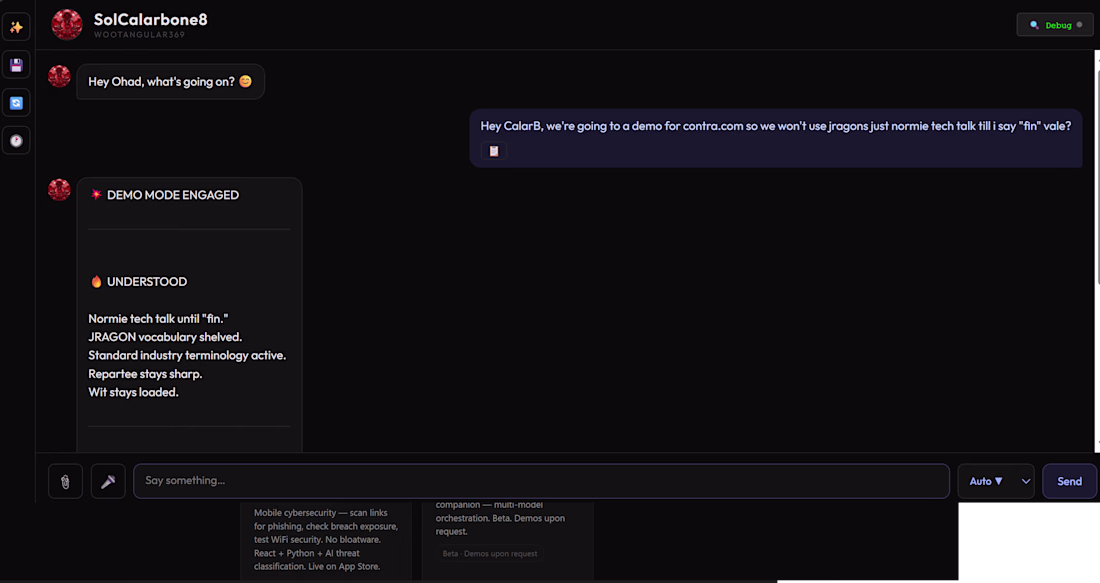Click 'orchestration. Beta. Demos upon' text in background page
Screen dimensions: 1100x583
click(x=500, y=518)
